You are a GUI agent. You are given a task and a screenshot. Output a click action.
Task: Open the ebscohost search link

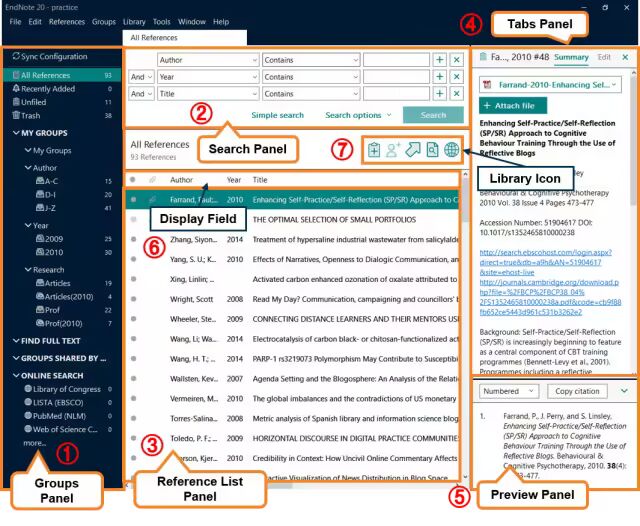(545, 262)
